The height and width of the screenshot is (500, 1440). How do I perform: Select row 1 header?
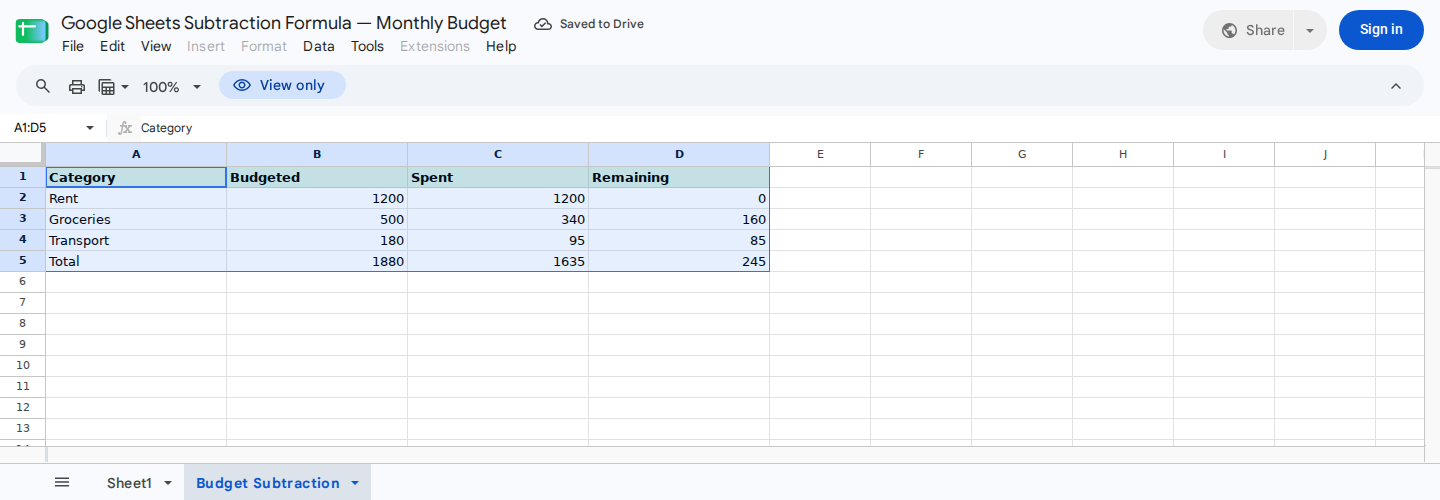pyautogui.click(x=23, y=177)
